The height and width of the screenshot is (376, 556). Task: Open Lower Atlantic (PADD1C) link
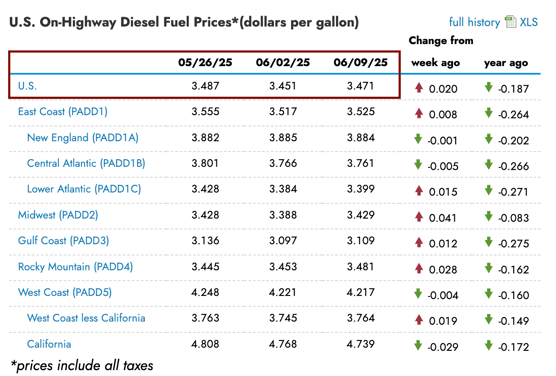pos(84,189)
